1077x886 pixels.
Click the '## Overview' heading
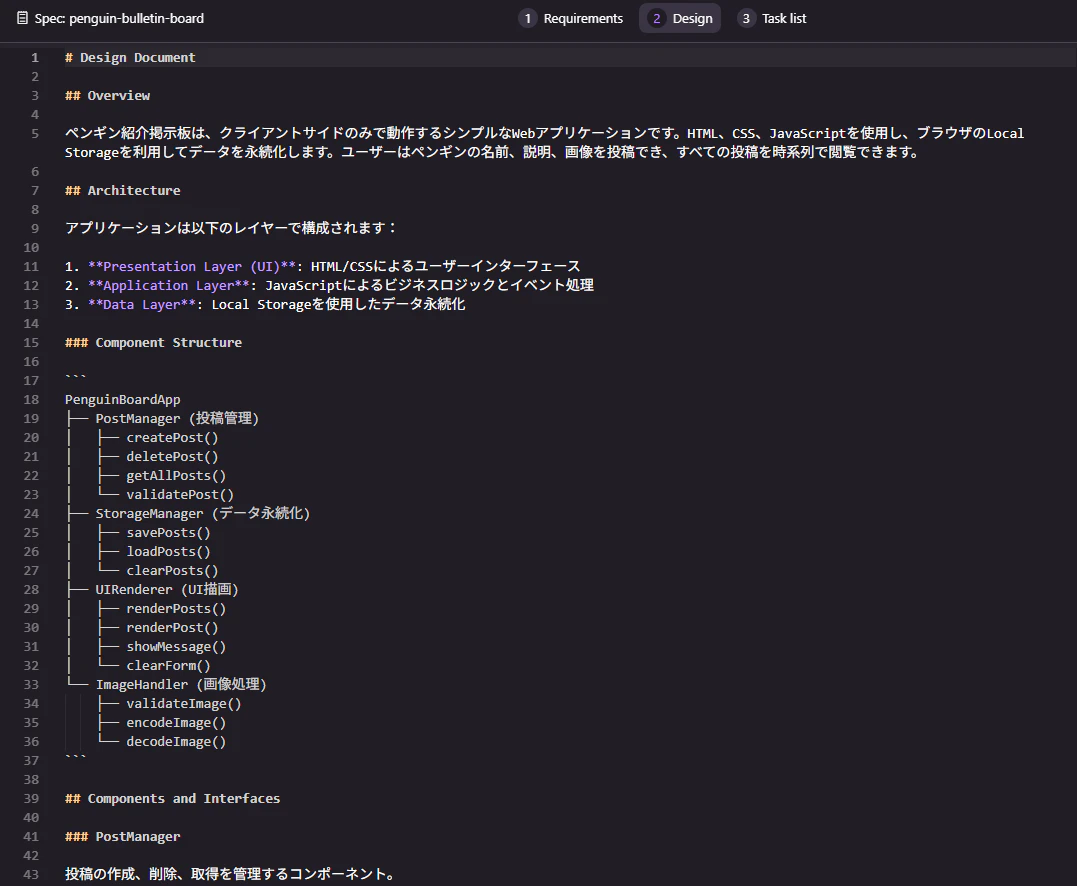point(107,95)
